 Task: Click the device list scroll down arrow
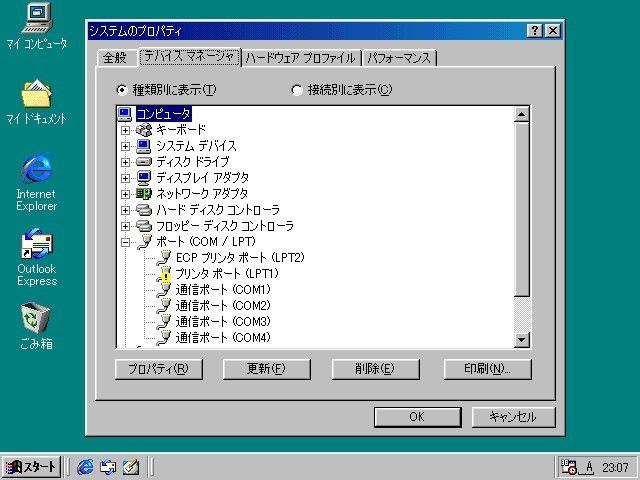point(522,340)
